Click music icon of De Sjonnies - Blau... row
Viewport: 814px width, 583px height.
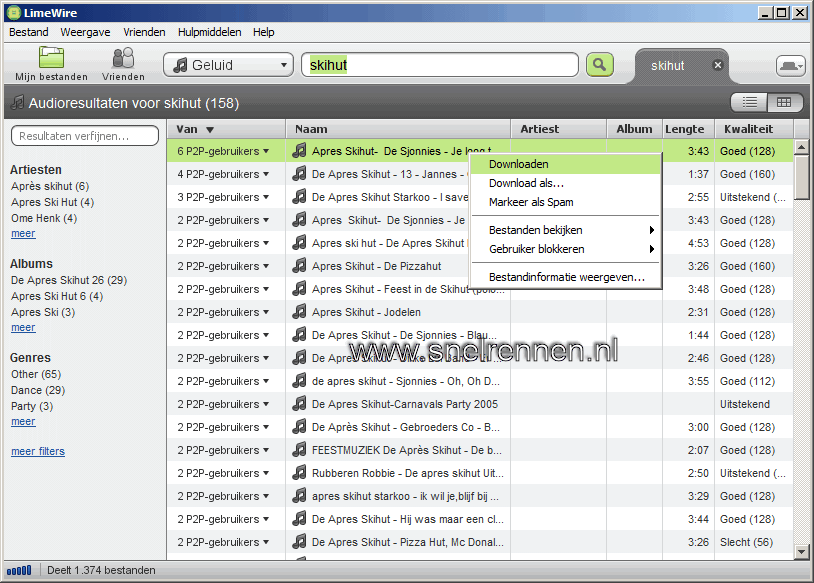299,335
